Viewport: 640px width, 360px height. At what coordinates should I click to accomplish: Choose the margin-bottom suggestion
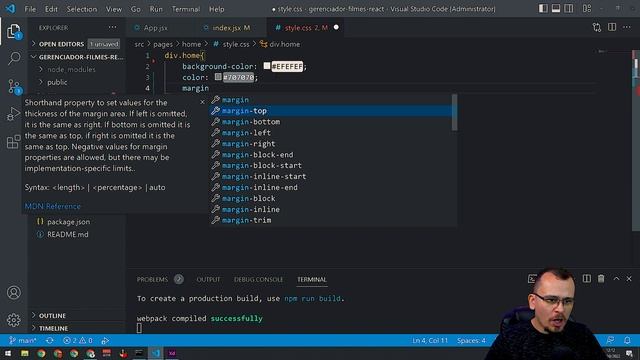point(331,122)
